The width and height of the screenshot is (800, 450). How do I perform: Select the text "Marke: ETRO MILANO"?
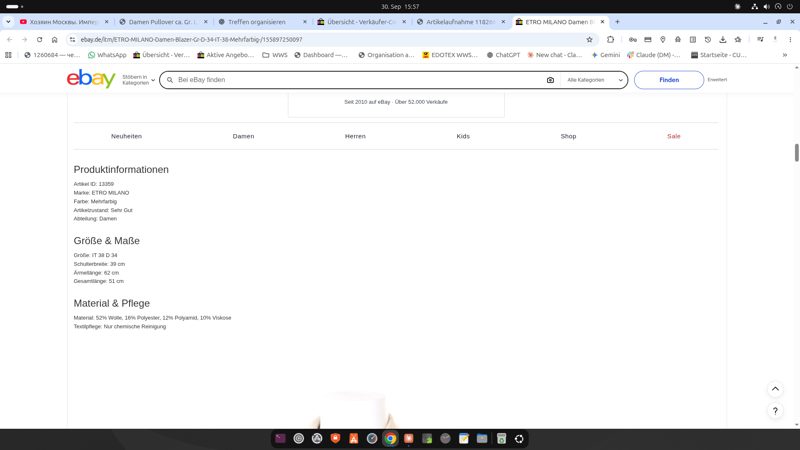coord(101,193)
